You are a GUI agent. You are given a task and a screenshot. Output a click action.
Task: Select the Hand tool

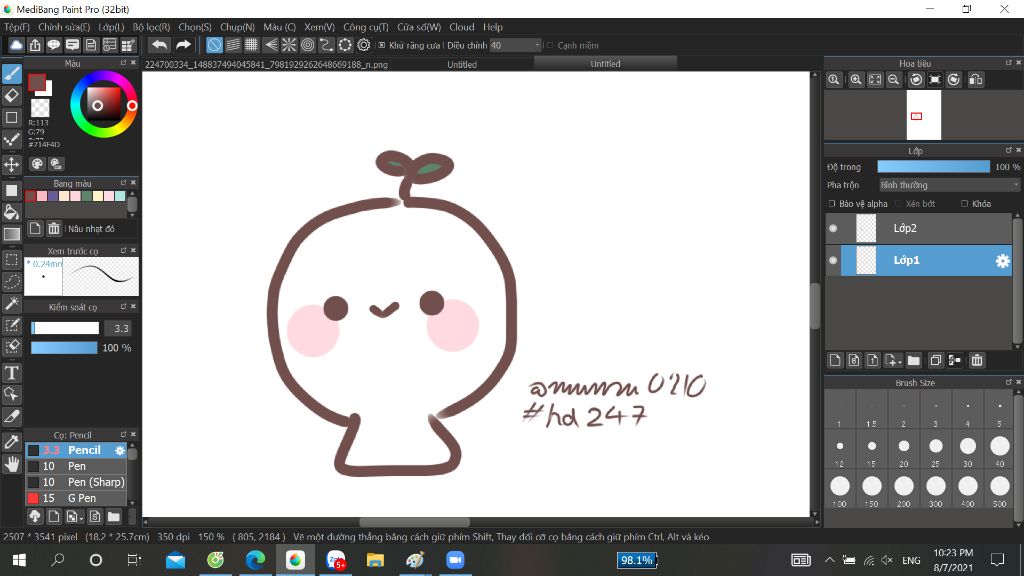point(12,464)
